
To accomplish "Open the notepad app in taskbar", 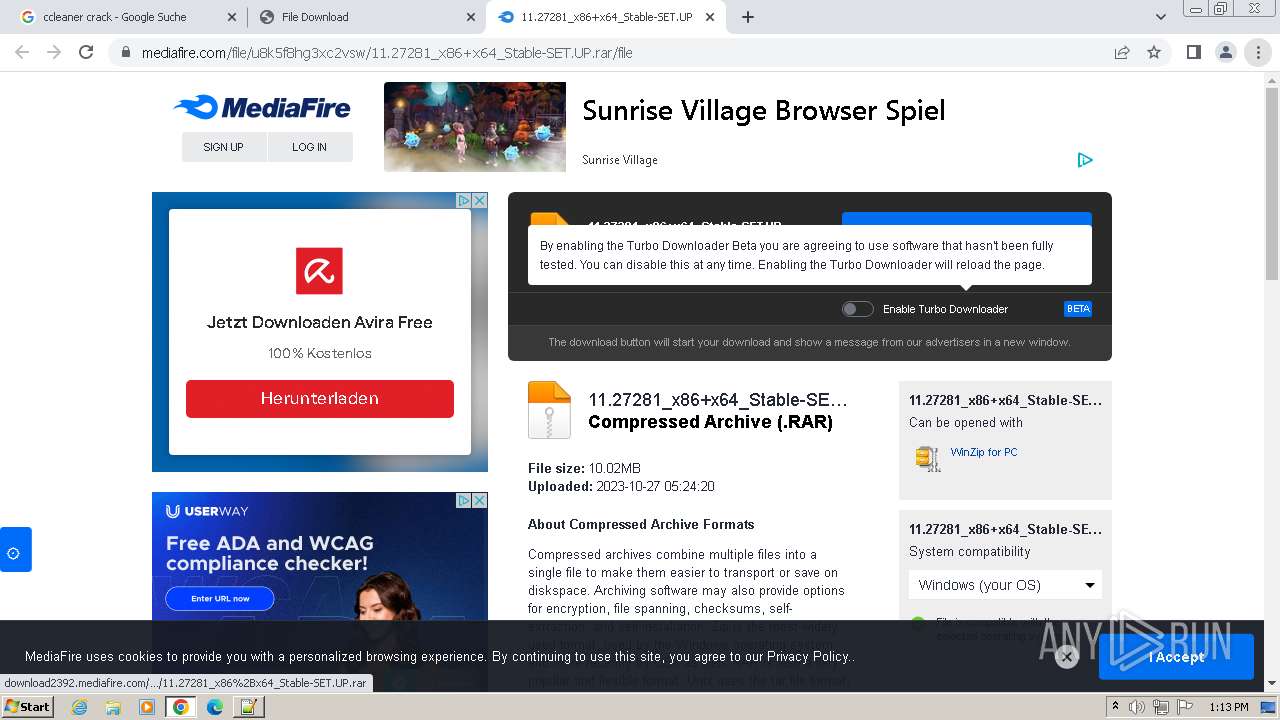I will coord(247,707).
